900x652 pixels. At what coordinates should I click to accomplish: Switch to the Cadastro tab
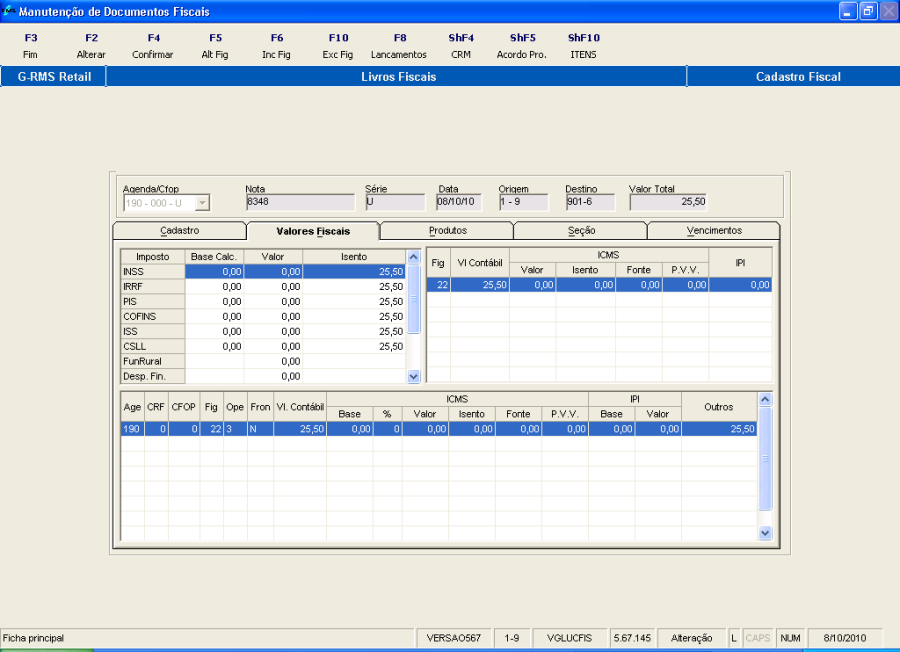tap(180, 231)
